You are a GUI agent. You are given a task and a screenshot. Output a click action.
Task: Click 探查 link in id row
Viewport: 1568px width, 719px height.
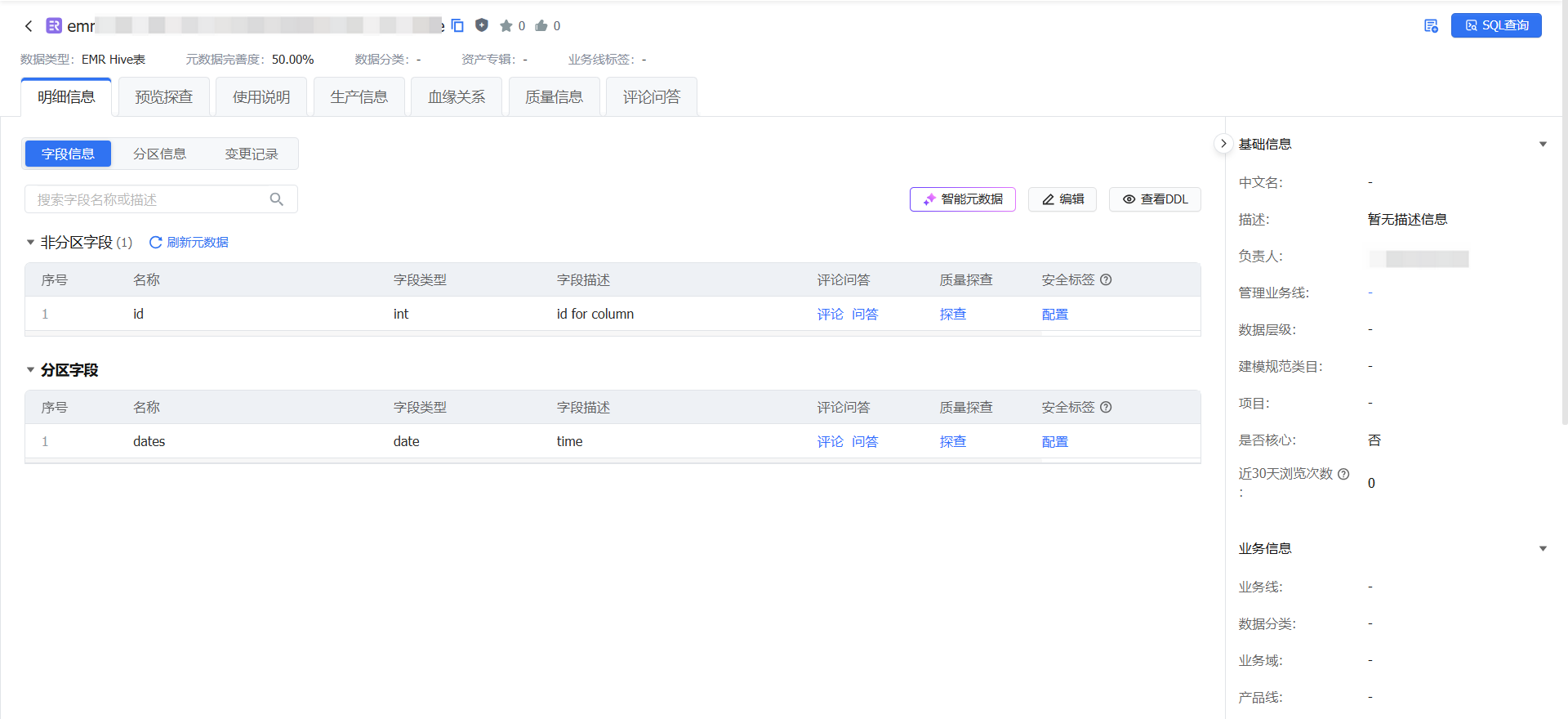(953, 315)
